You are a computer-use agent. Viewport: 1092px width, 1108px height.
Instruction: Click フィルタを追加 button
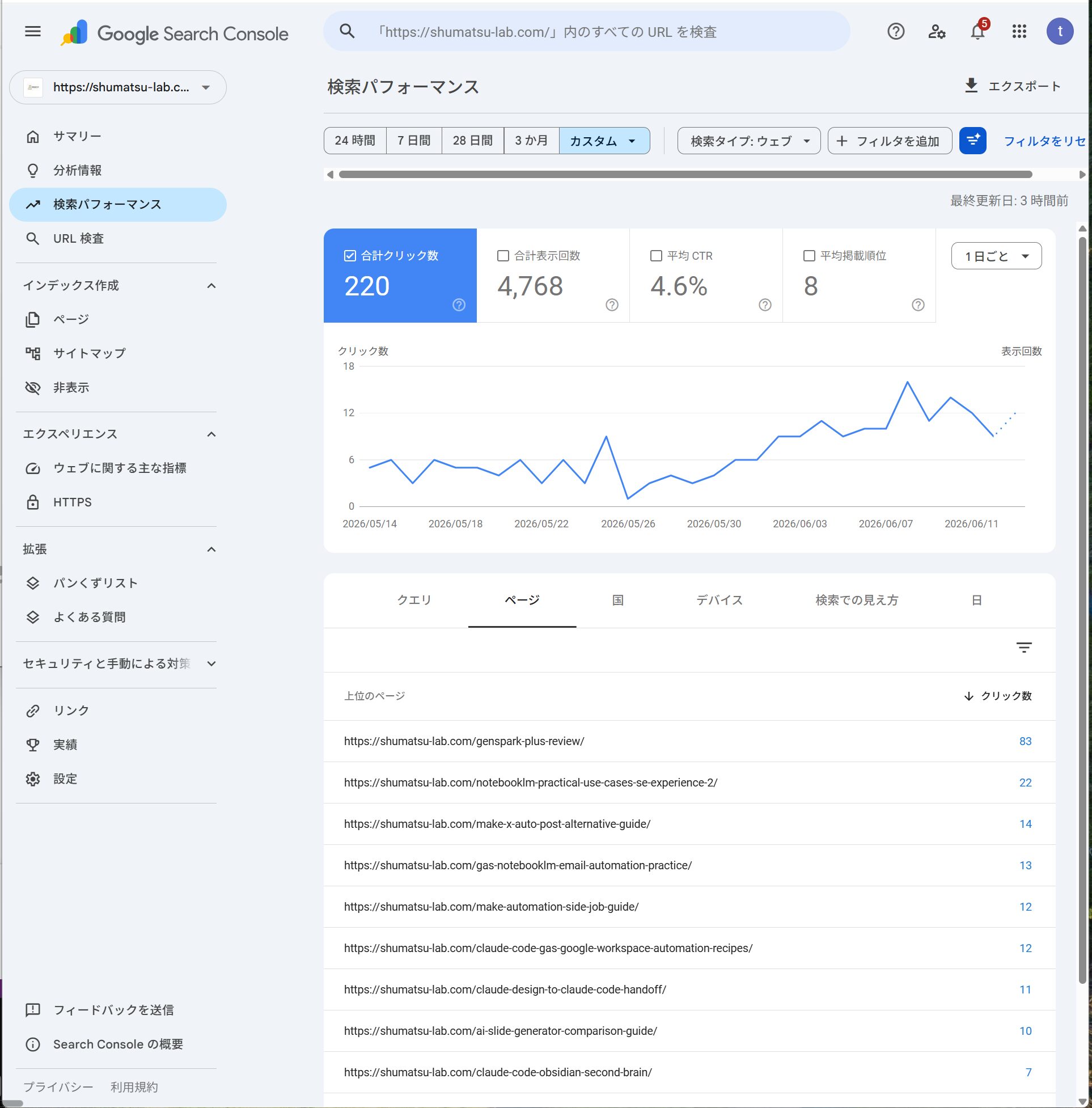click(x=890, y=141)
